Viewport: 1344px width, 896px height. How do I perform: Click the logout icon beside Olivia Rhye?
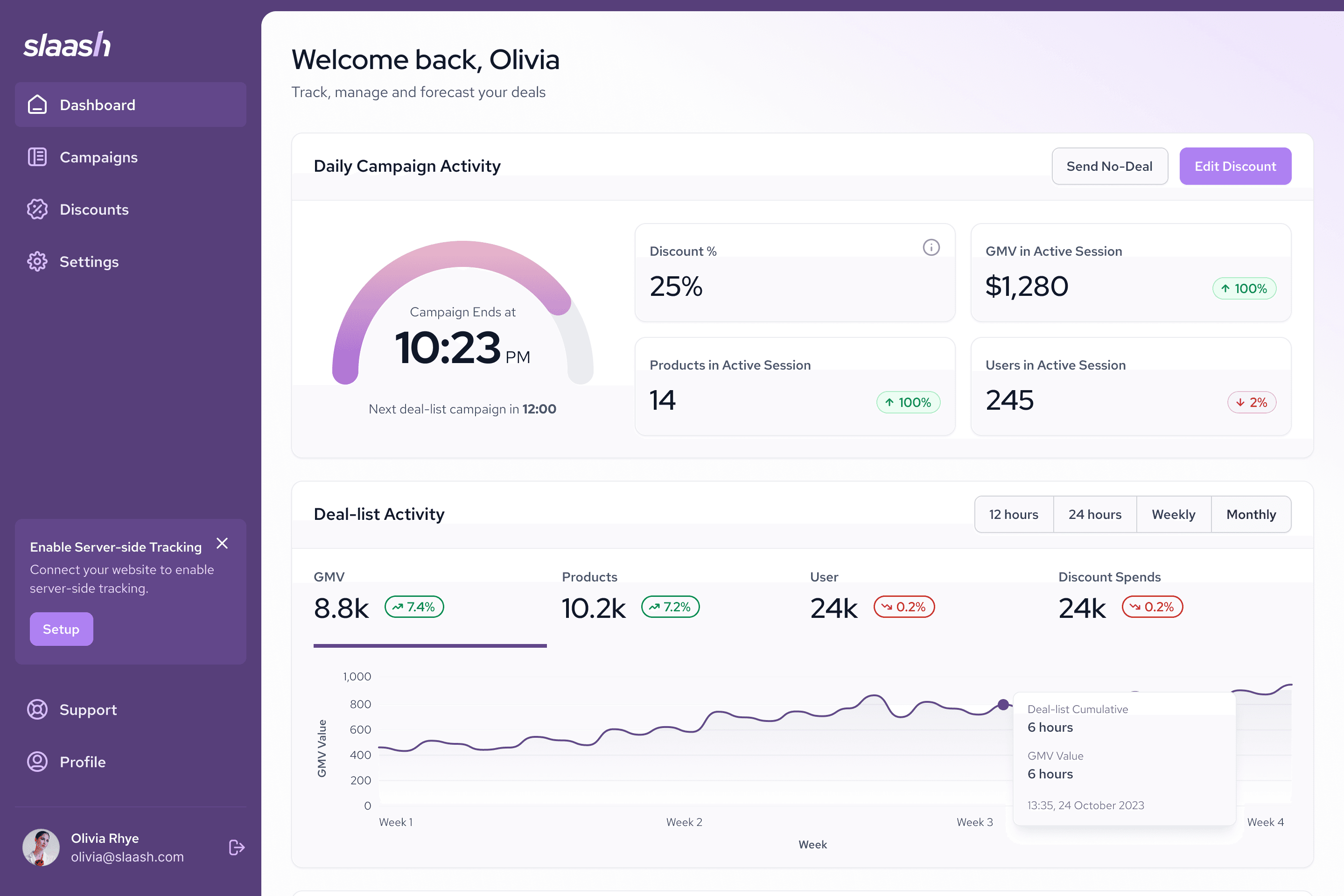(x=237, y=847)
